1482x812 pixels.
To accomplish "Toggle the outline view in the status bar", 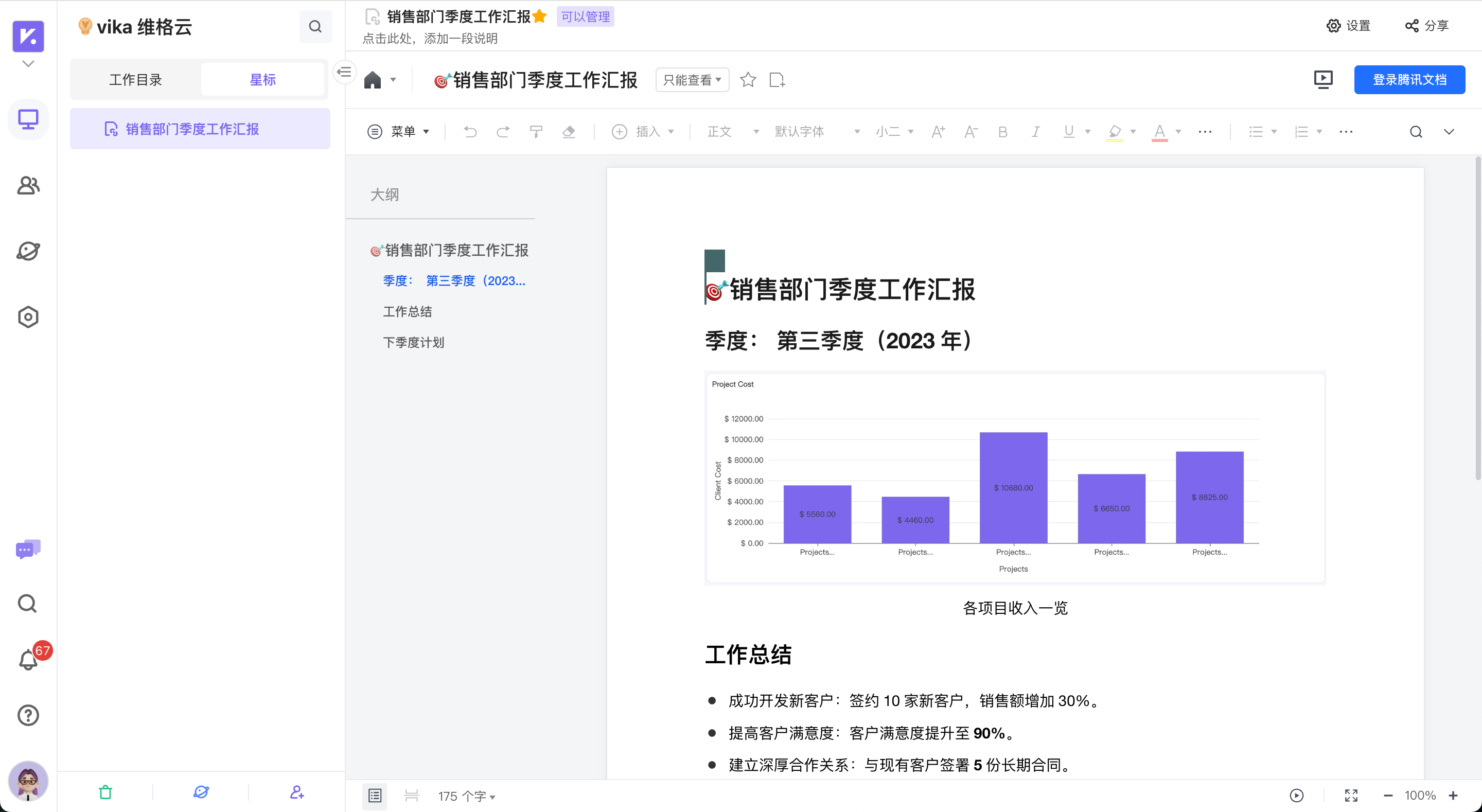I will coord(375,796).
